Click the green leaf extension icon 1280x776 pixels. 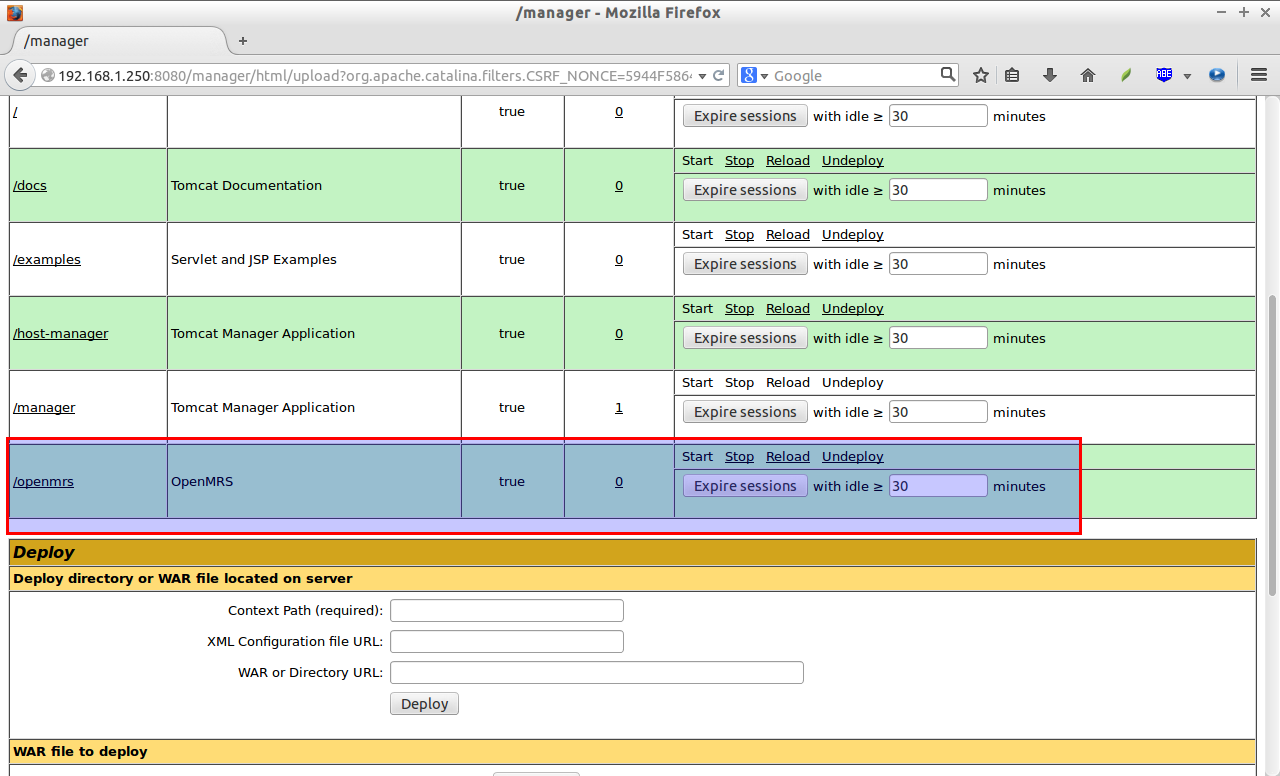tap(1126, 75)
